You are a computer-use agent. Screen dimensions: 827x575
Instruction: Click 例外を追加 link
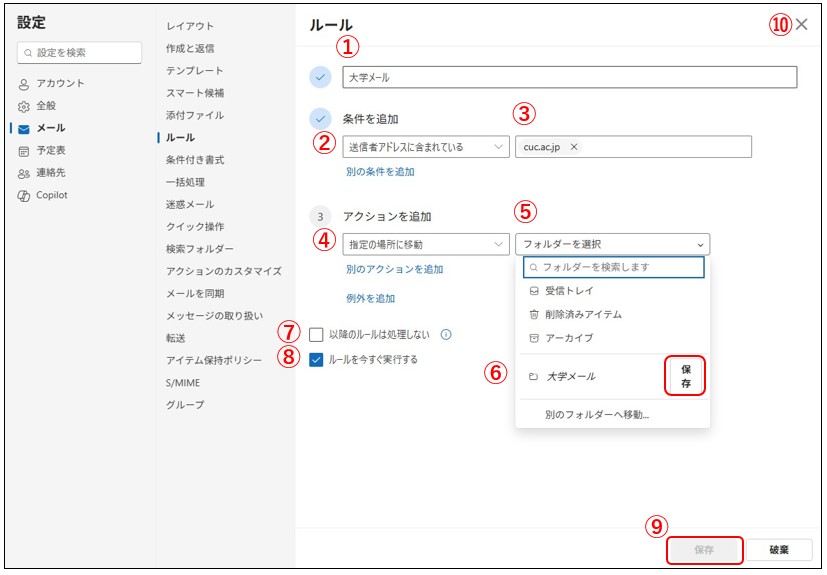pos(370,298)
